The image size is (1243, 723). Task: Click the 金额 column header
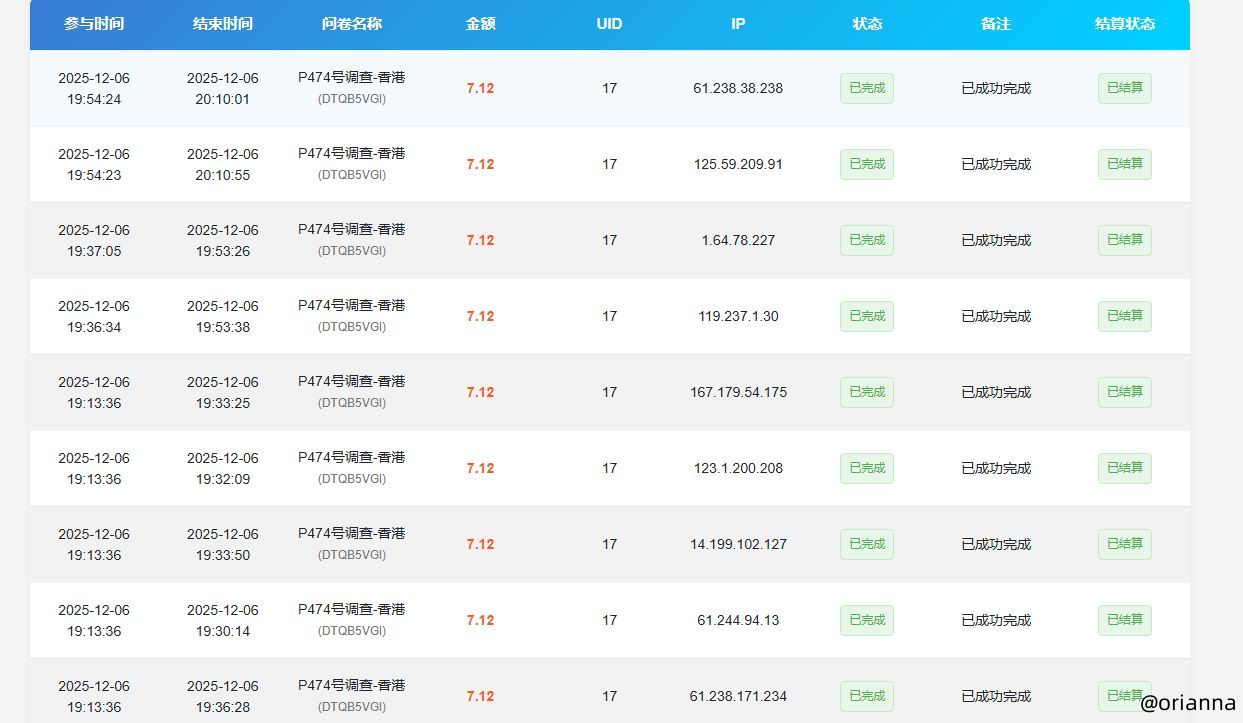click(481, 24)
